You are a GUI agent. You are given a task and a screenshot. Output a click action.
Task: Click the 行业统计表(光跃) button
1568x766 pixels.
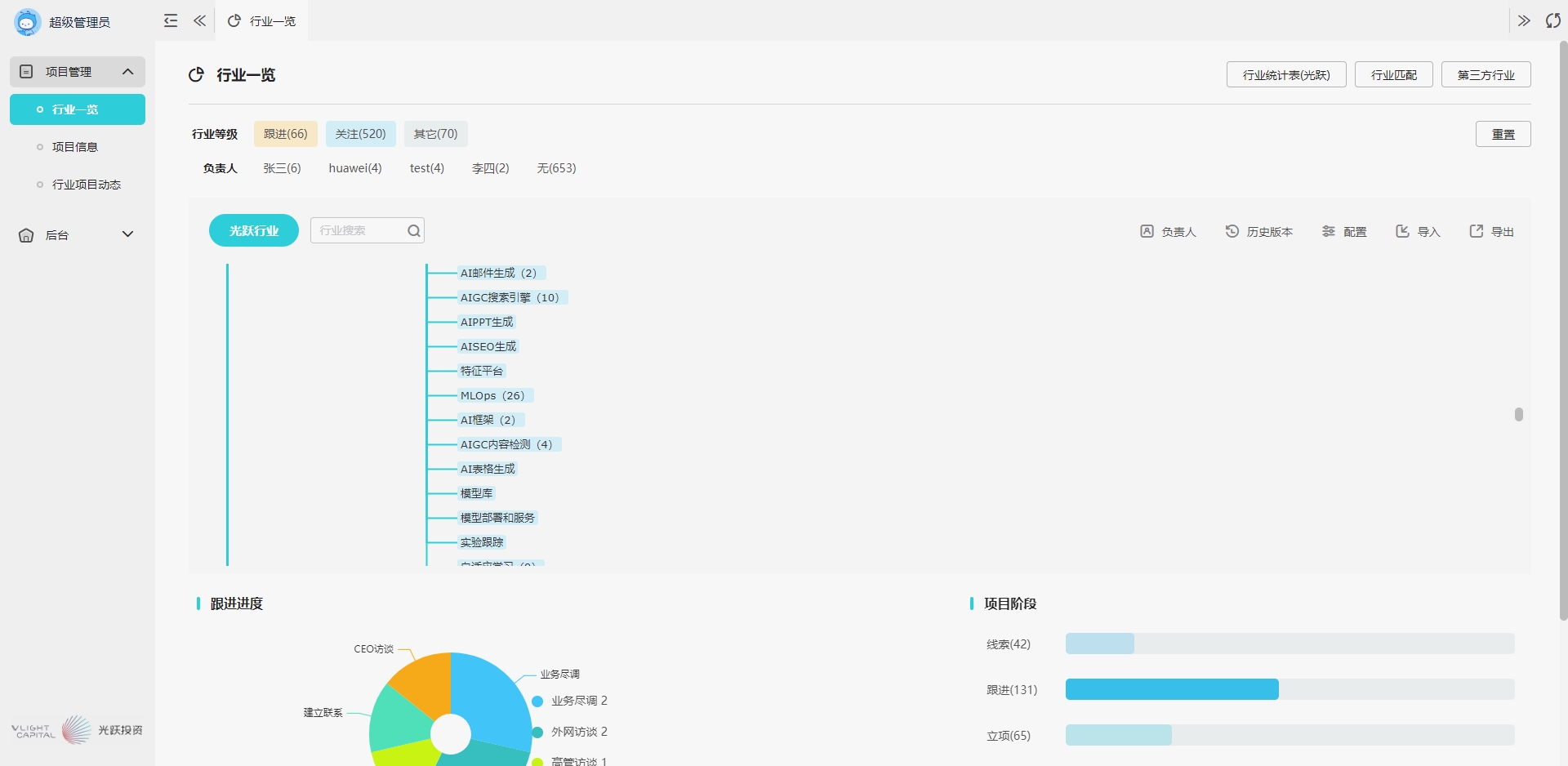pyautogui.click(x=1285, y=75)
